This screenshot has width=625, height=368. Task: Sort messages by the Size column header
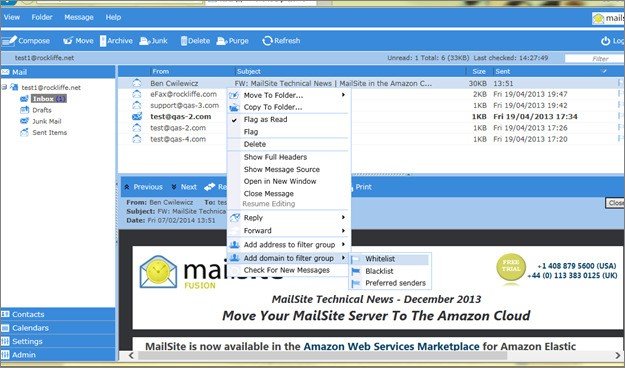coord(479,71)
